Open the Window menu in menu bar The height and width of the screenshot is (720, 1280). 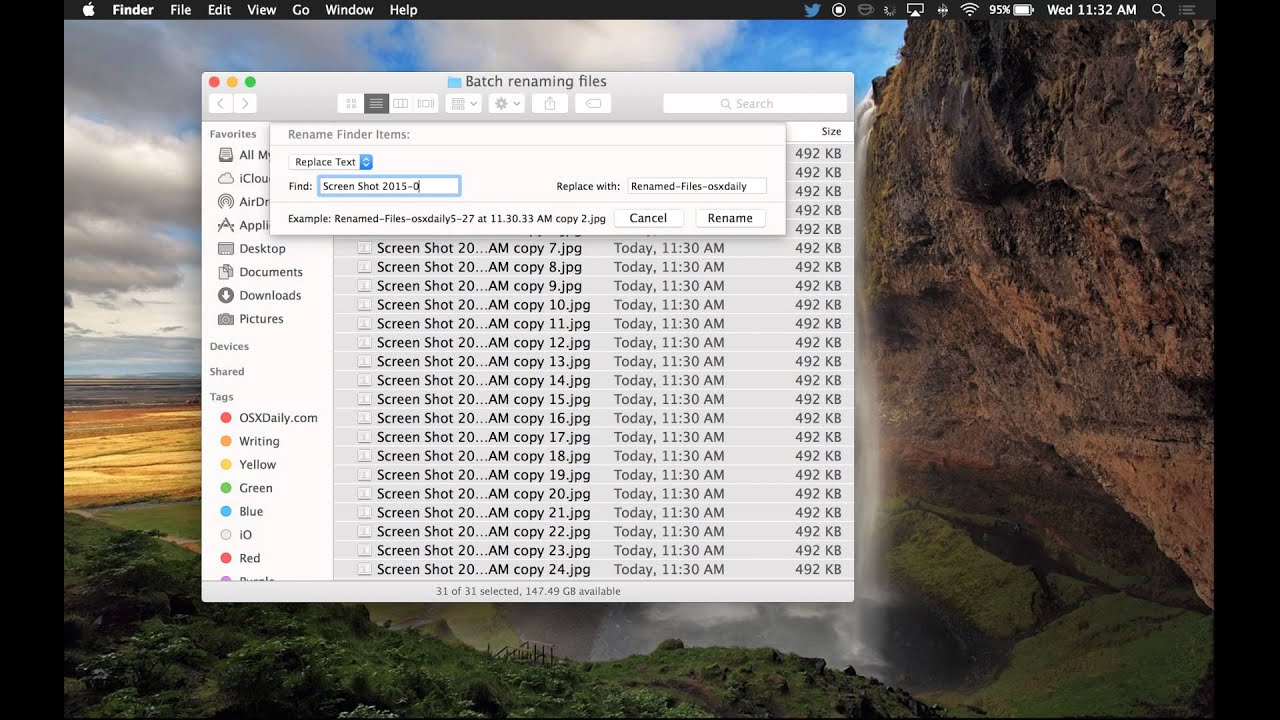[x=349, y=10]
